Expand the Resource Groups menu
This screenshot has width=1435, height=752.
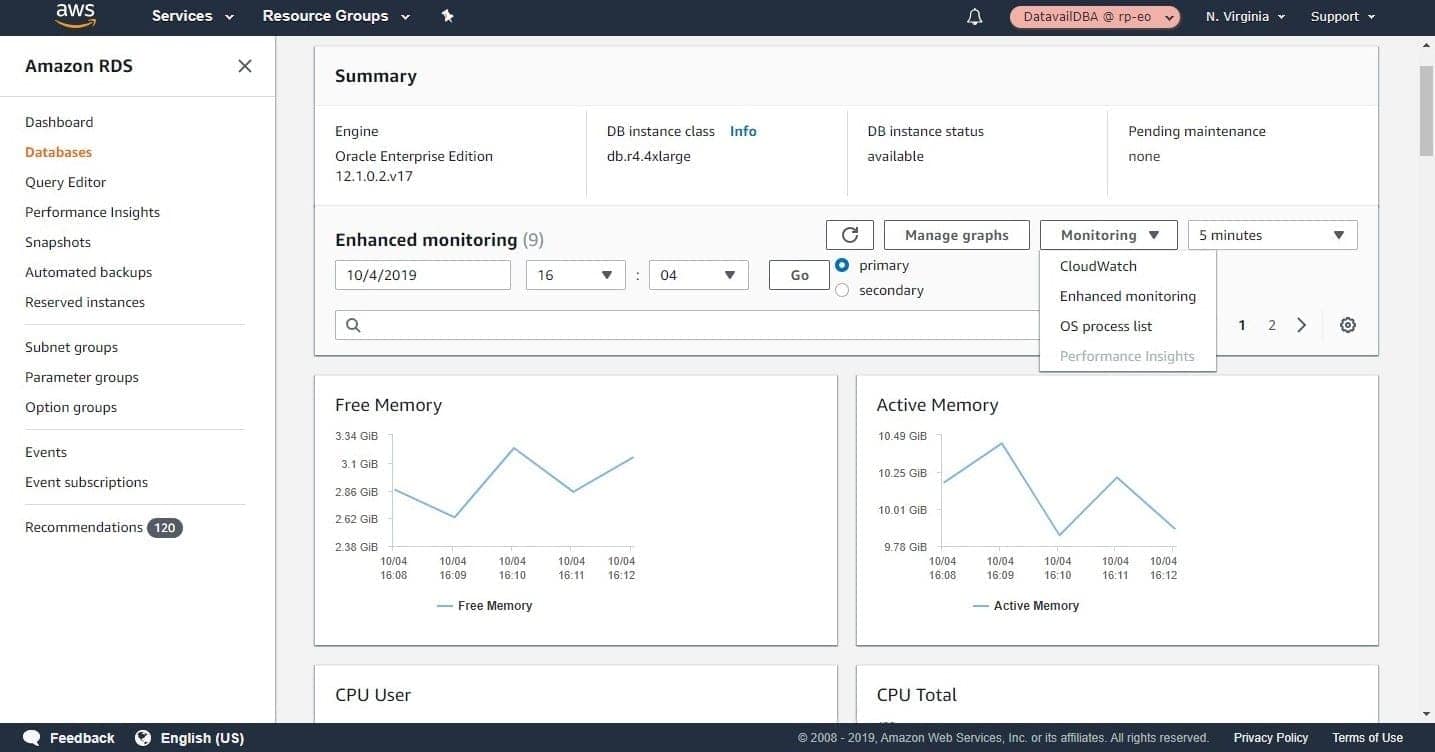point(336,16)
